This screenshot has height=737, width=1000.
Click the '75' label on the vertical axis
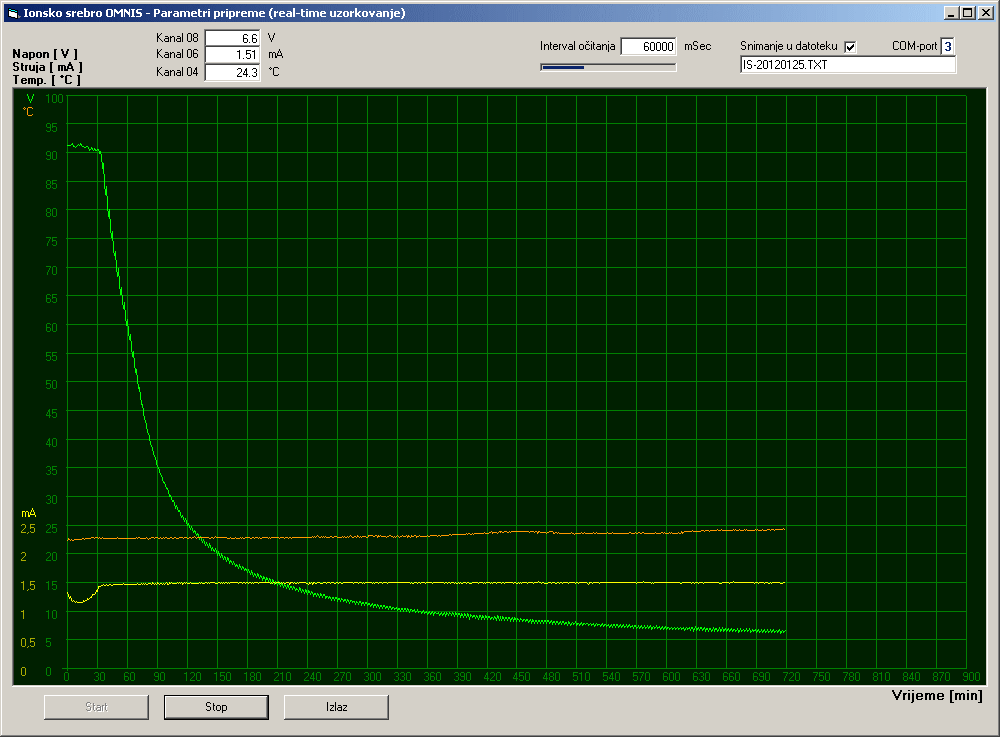[52, 242]
